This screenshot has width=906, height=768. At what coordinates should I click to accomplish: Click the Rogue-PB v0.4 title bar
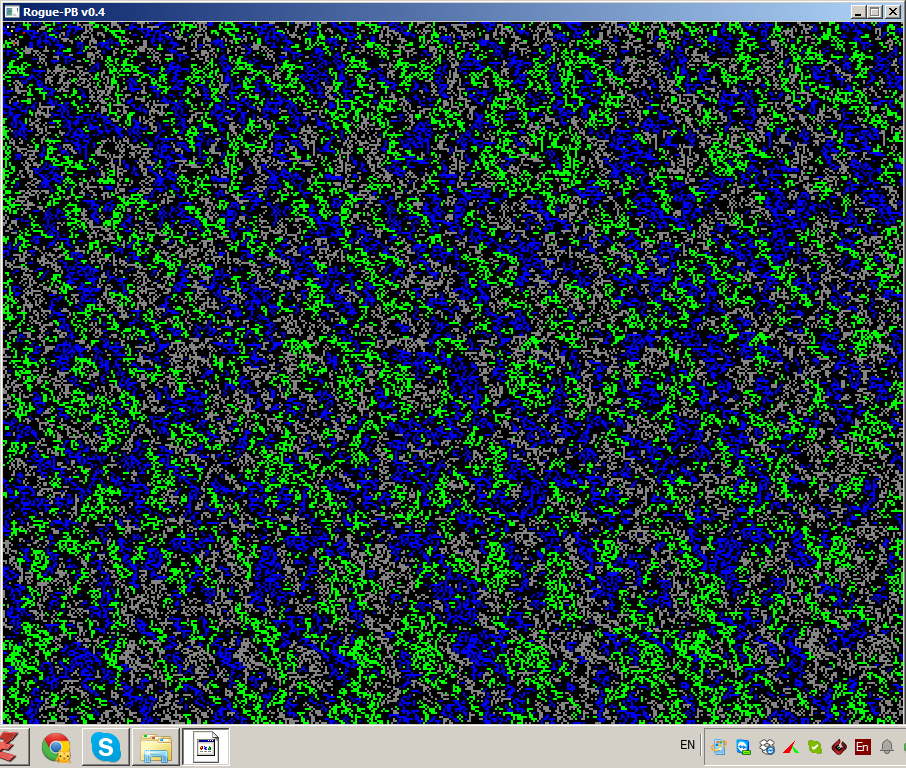(x=400, y=11)
